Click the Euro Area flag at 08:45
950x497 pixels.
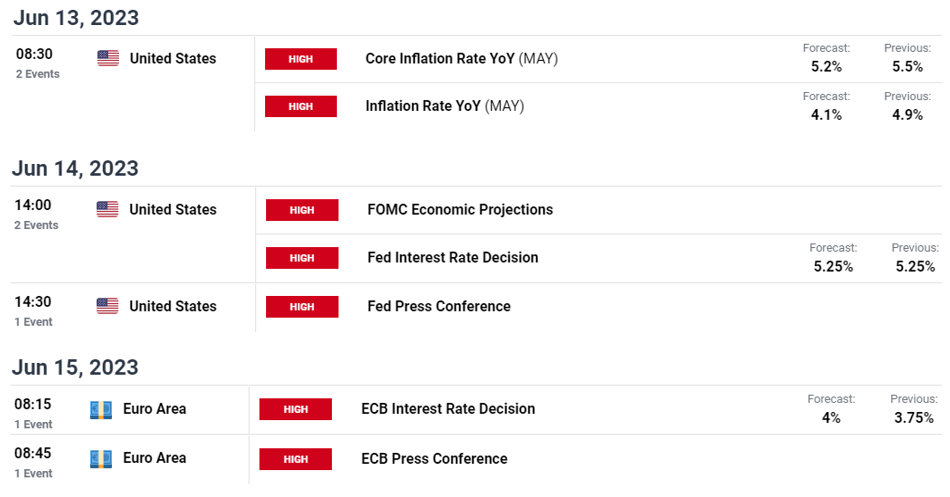pos(101,459)
